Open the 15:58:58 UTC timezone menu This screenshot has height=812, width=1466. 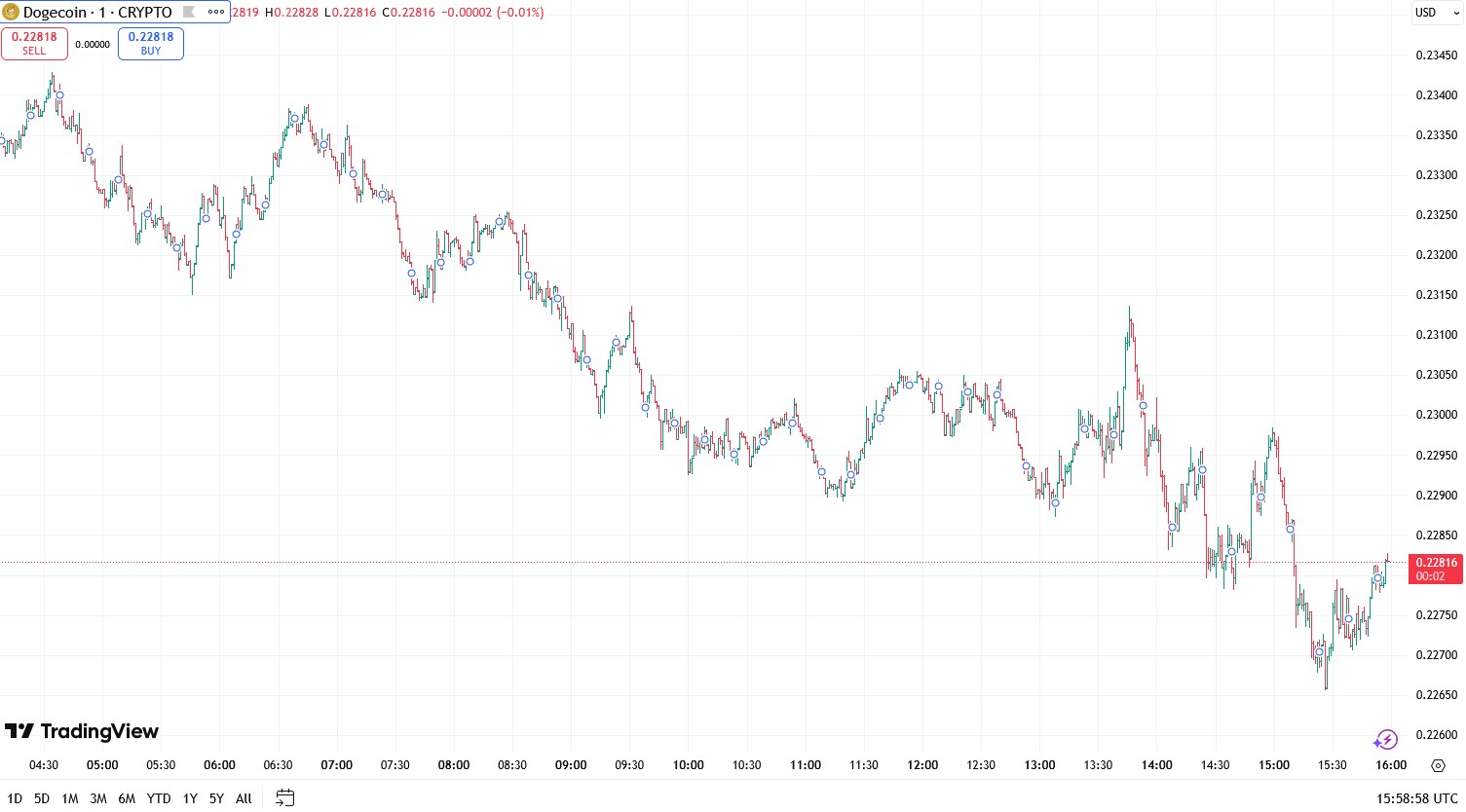coord(1416,798)
